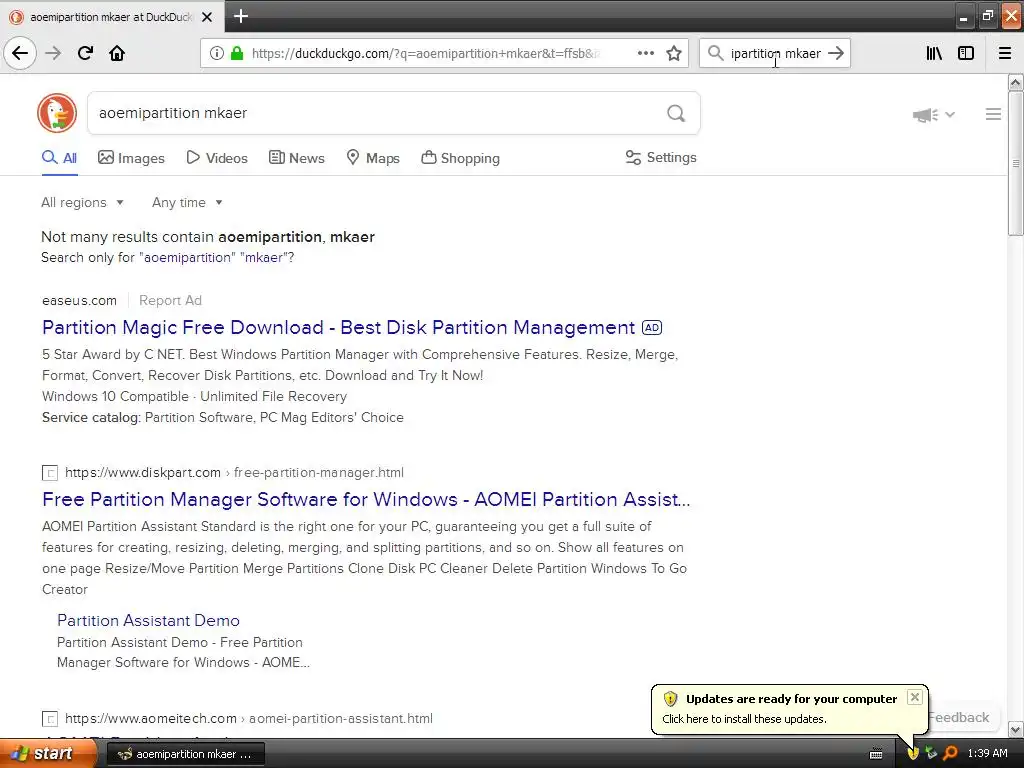Click the diskpart.com result URL
This screenshot has height=768, width=1024.
(x=234, y=472)
